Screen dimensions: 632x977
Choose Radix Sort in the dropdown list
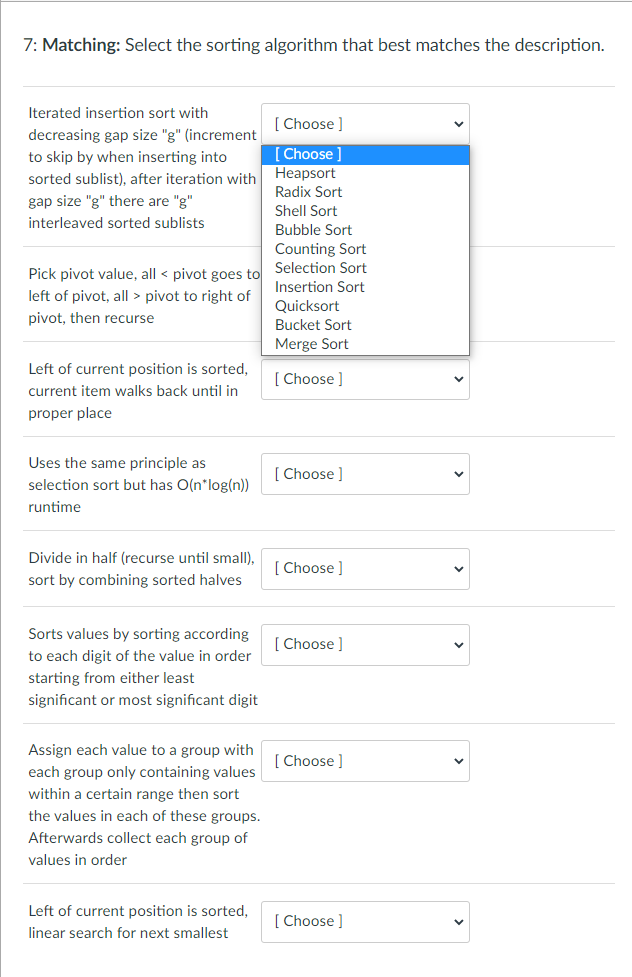coord(365,192)
